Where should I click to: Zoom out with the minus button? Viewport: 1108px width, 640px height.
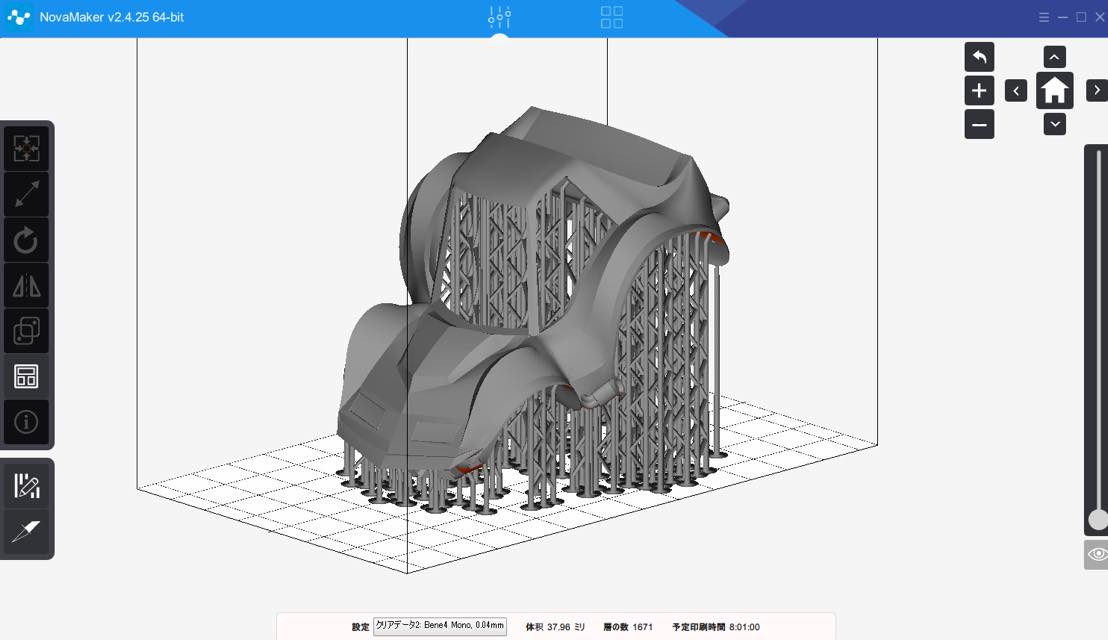tap(979, 125)
